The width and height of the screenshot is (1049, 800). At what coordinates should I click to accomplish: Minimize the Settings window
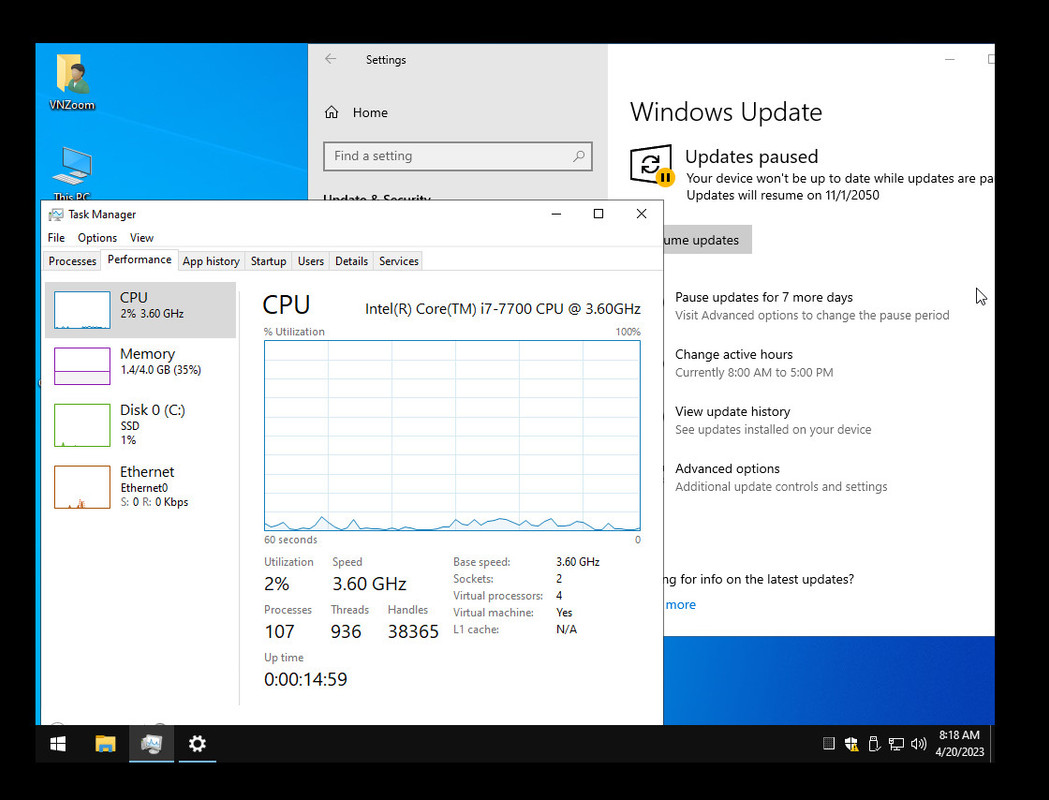(x=949, y=60)
